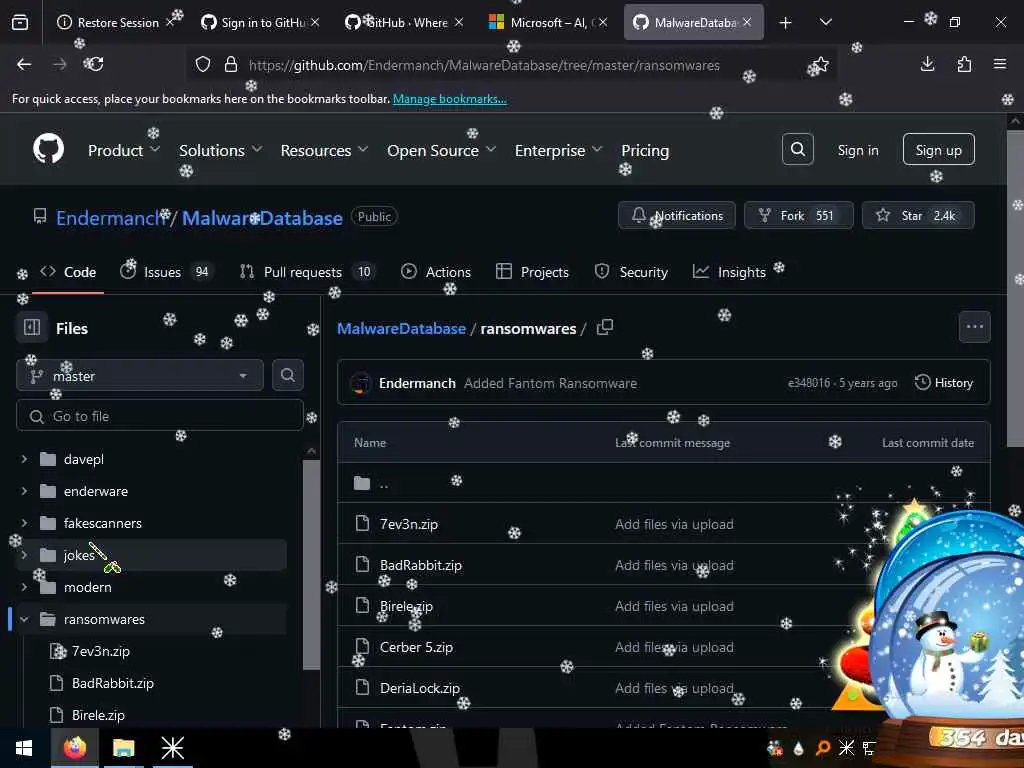Open the Firefox View icon

pyautogui.click(x=20, y=22)
